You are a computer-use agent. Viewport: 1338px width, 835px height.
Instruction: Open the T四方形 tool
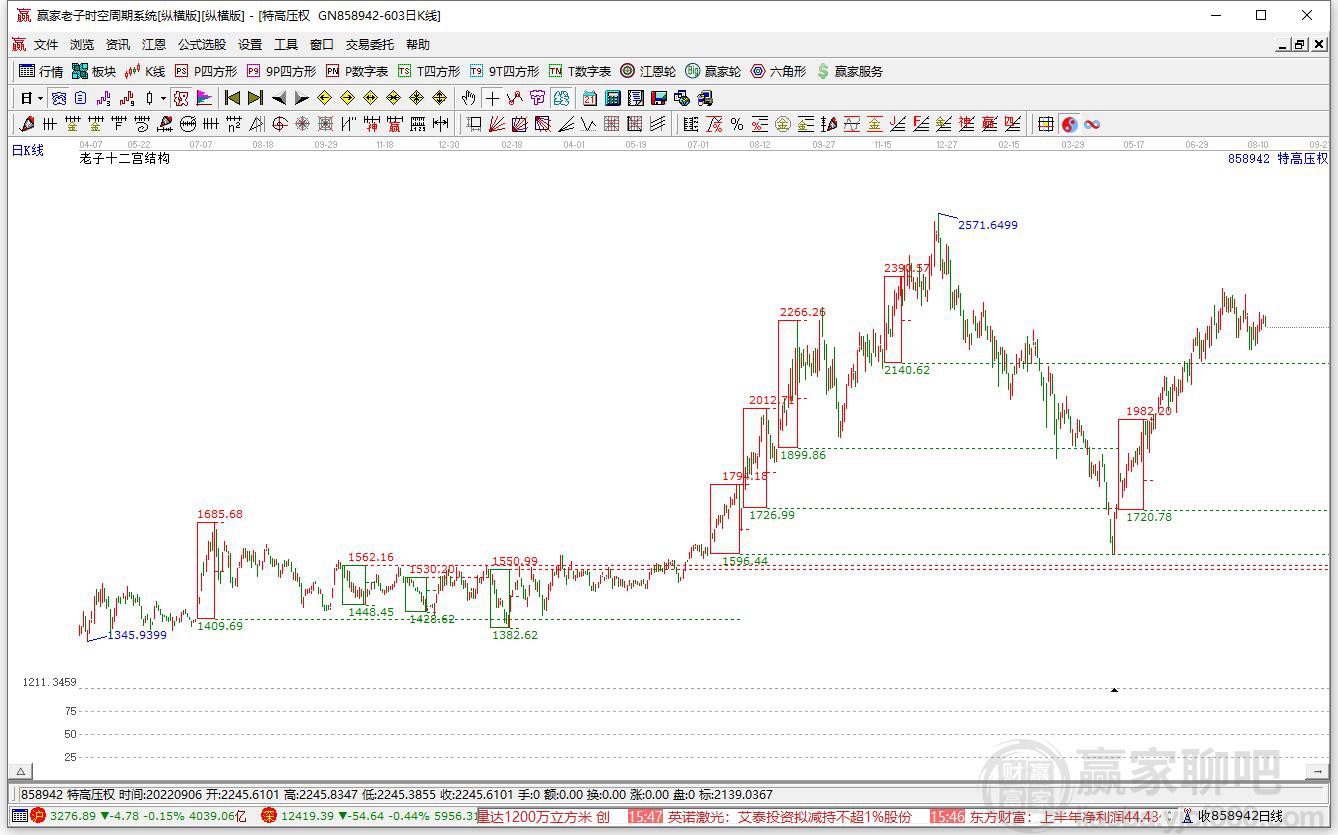pyautogui.click(x=429, y=71)
